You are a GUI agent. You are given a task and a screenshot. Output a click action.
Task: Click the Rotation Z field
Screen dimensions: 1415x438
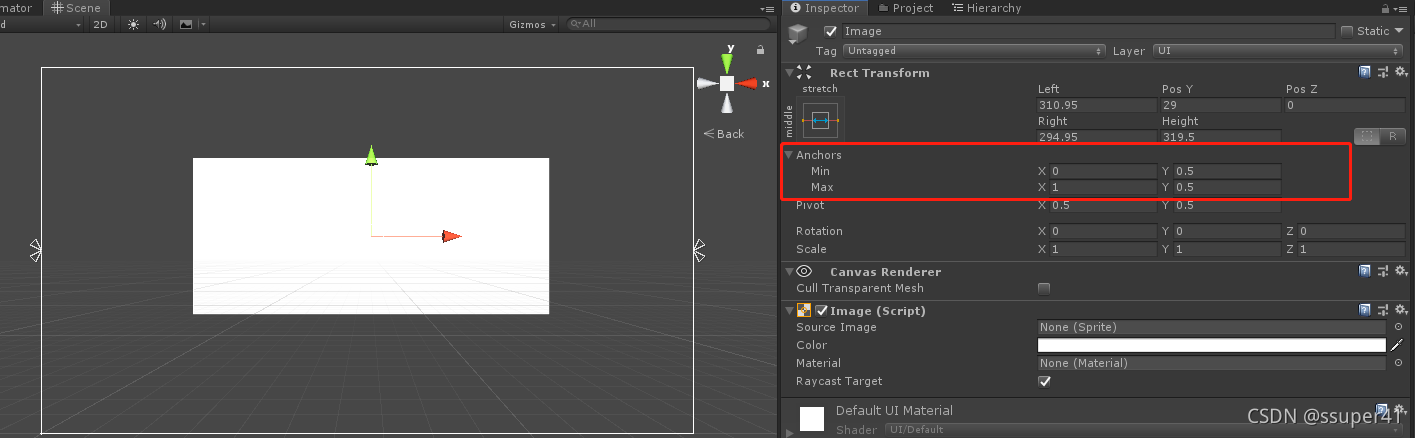point(1351,231)
